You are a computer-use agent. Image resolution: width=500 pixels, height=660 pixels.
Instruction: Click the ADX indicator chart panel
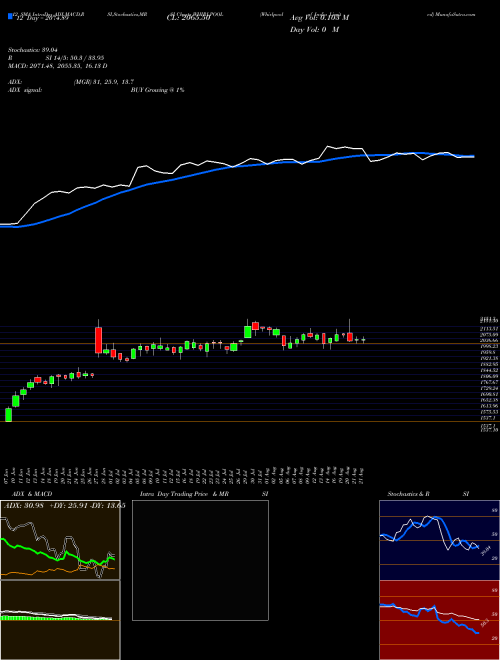tap(60, 540)
